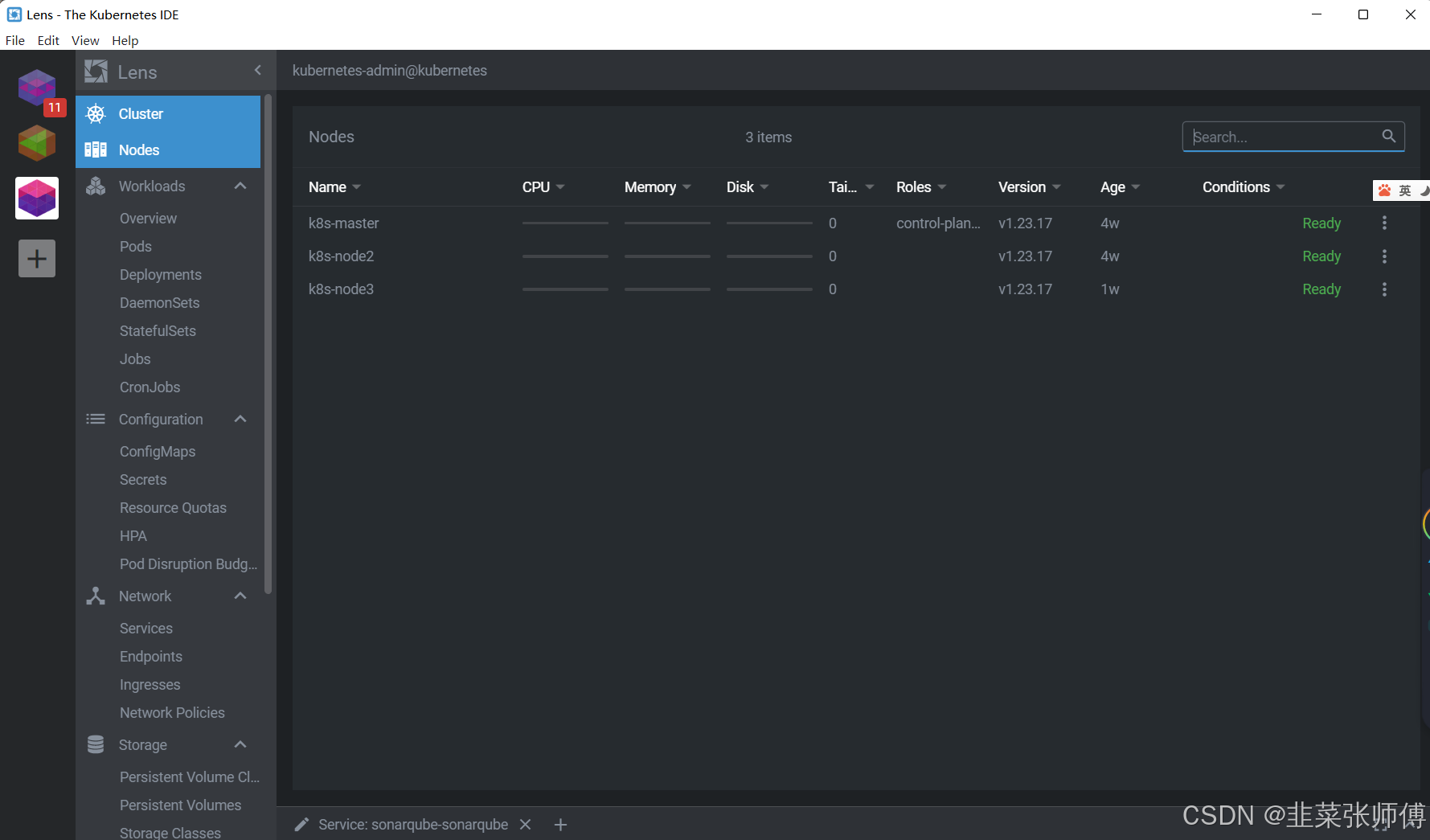1430x840 pixels.
Task: Click the pencil icon on sonarqube tab
Action: 301,825
